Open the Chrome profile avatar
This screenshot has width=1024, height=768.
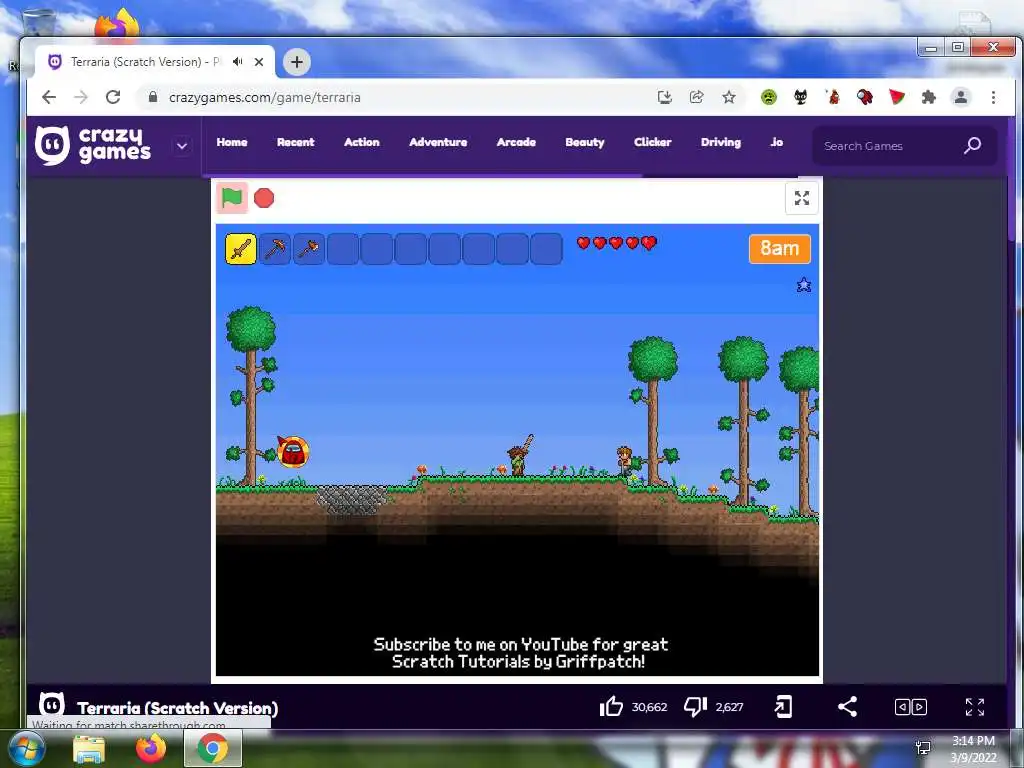point(961,97)
